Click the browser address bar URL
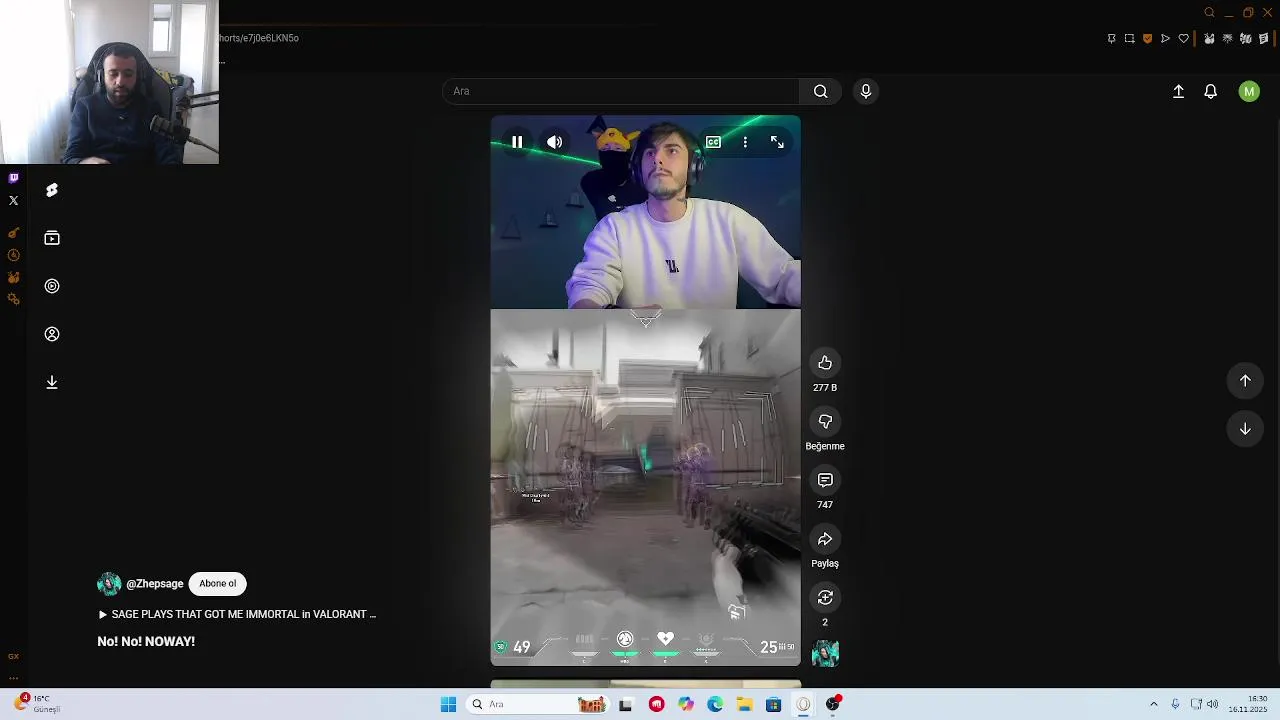The height and width of the screenshot is (720, 1280). pos(258,38)
